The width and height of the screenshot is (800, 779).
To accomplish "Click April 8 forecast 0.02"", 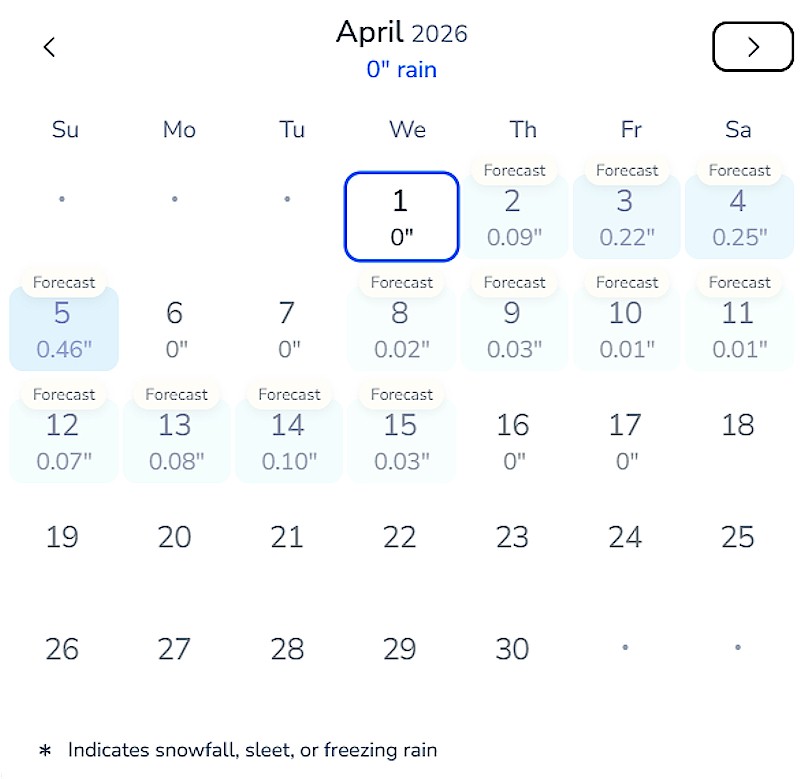I will coord(400,329).
